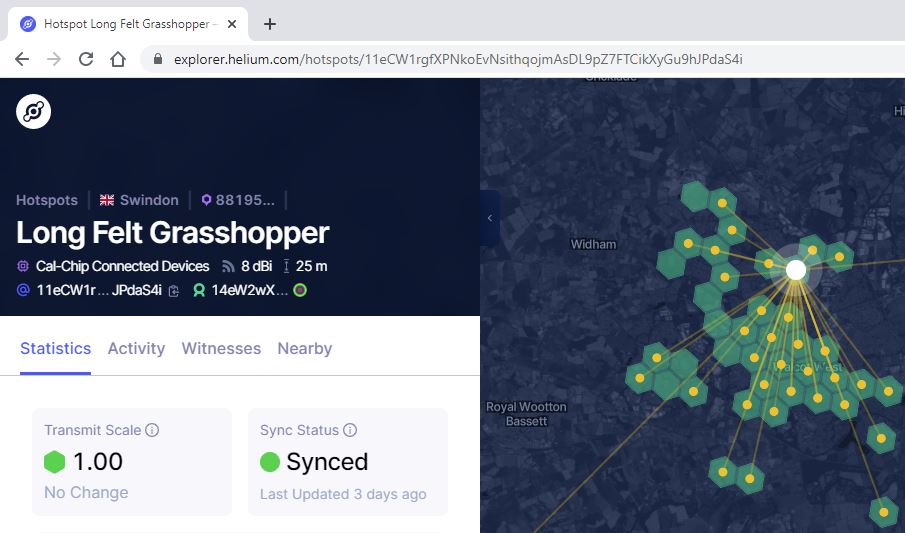Switch to the Activity tab
Screen dimensions: 905x533
point(136,348)
